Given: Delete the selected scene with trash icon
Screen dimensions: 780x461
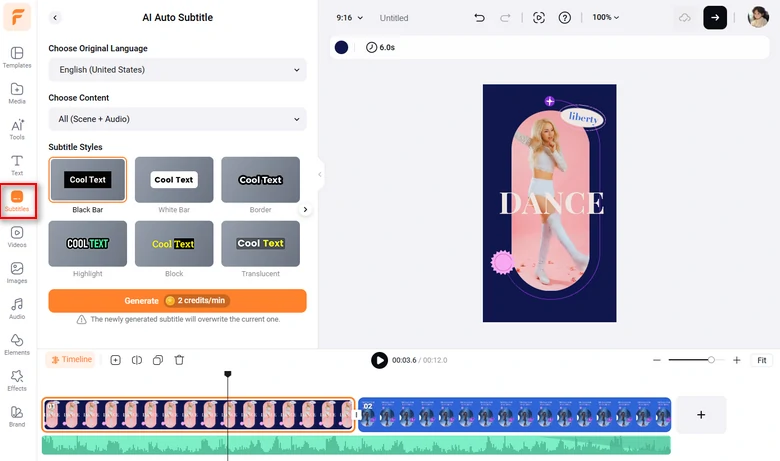Looking at the screenshot, I should [179, 360].
